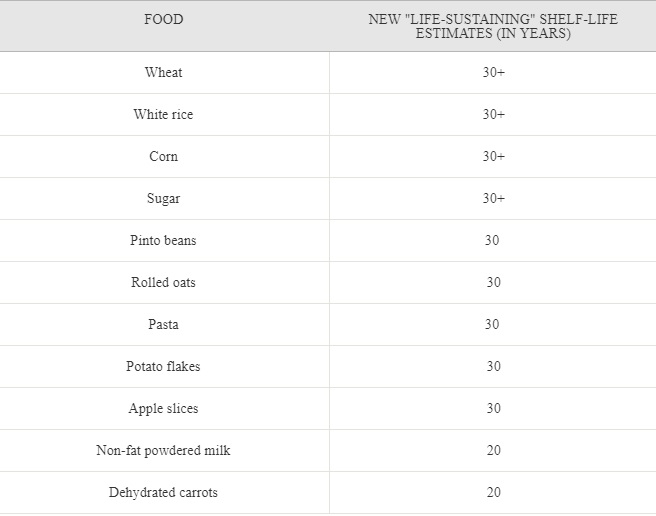This screenshot has width=656, height=516.
Task: Select the Potato flakes cell
Action: 163,367
